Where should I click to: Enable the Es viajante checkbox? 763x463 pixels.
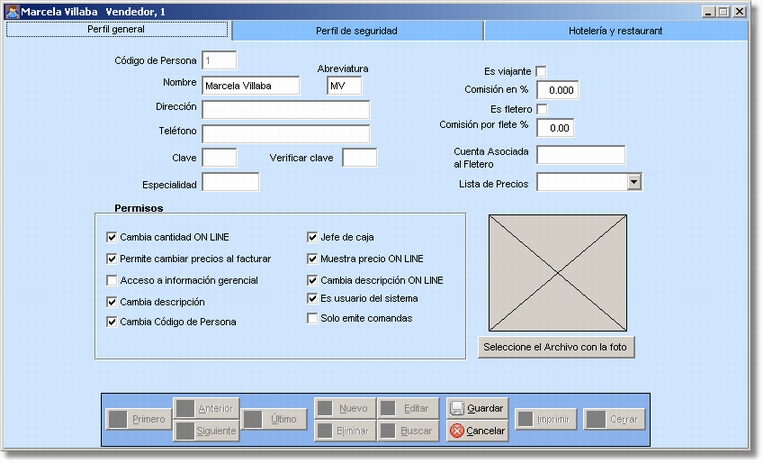[x=542, y=72]
